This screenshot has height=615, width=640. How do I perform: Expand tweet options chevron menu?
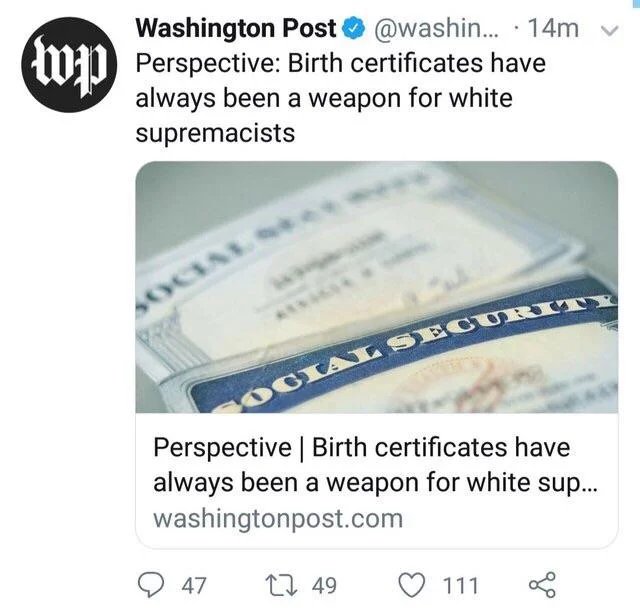[611, 31]
